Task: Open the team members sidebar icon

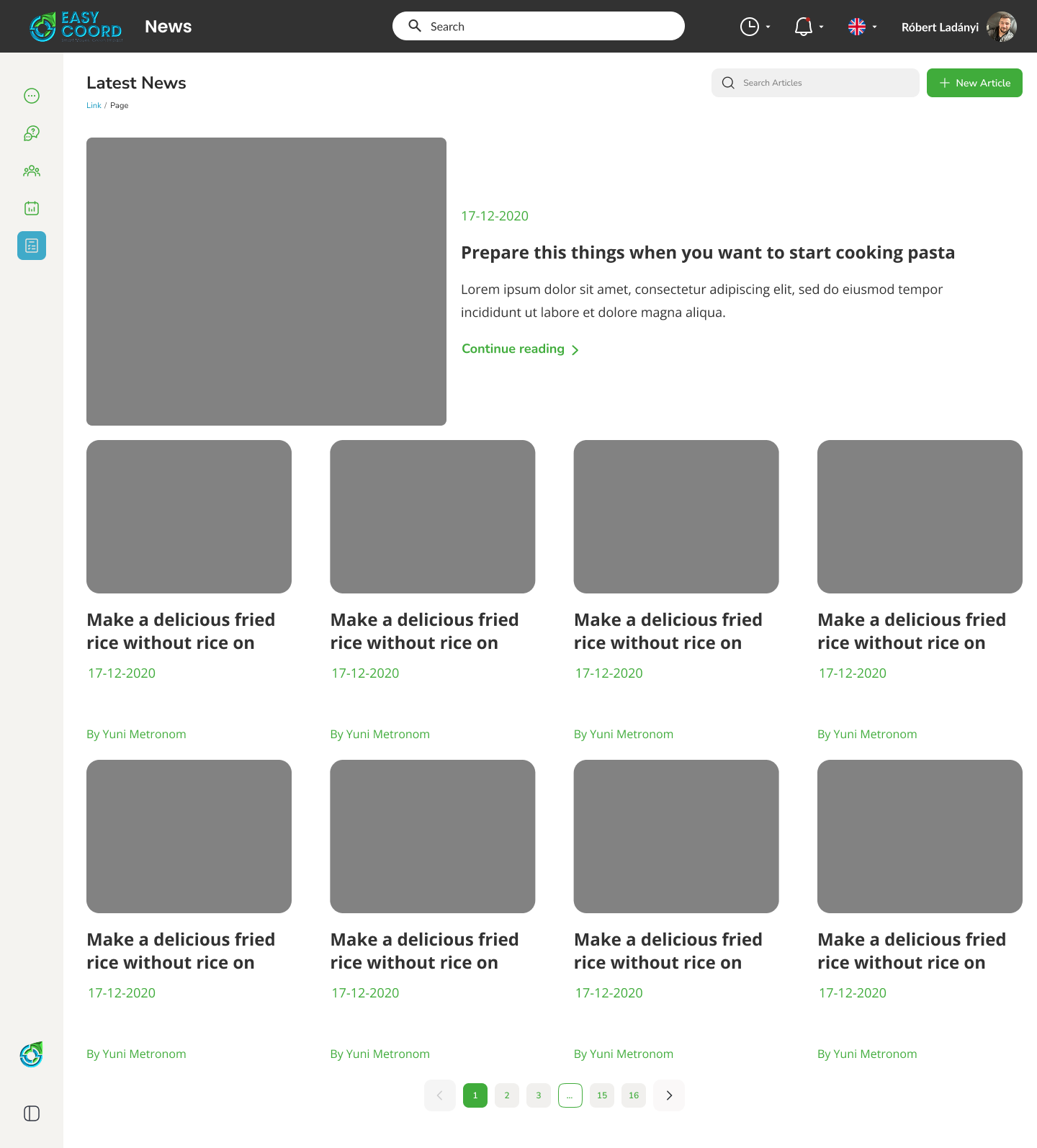Action: click(x=32, y=171)
